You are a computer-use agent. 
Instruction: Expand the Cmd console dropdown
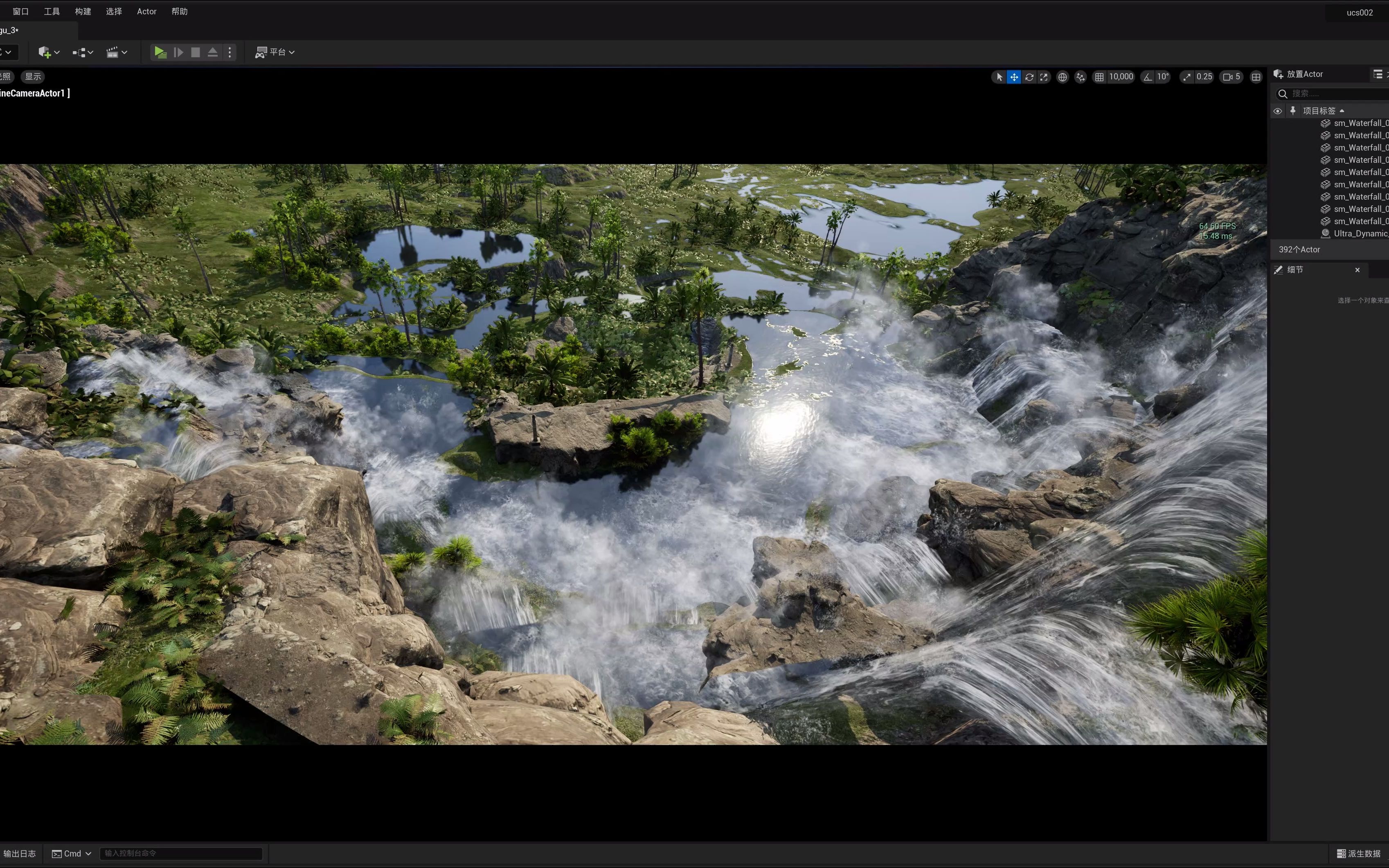pos(88,853)
